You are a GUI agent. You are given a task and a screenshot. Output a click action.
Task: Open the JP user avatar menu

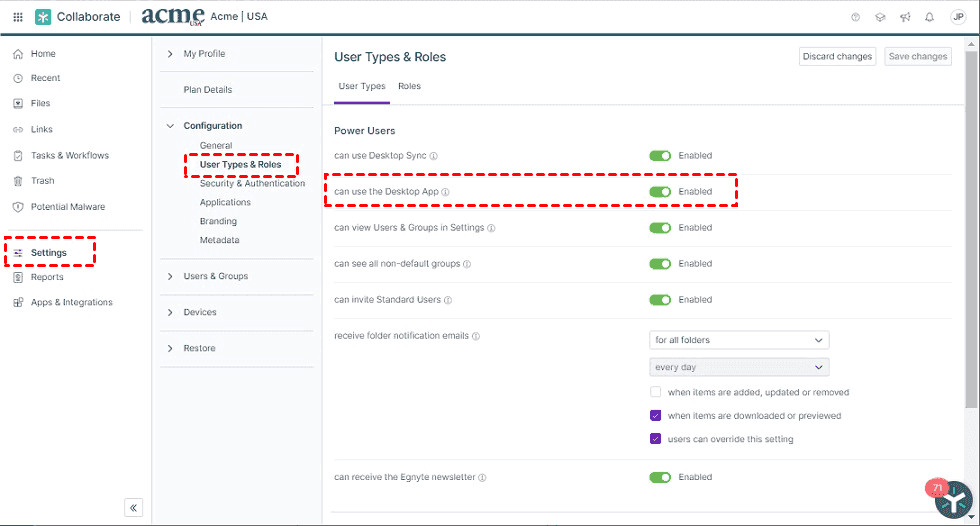coord(957,17)
